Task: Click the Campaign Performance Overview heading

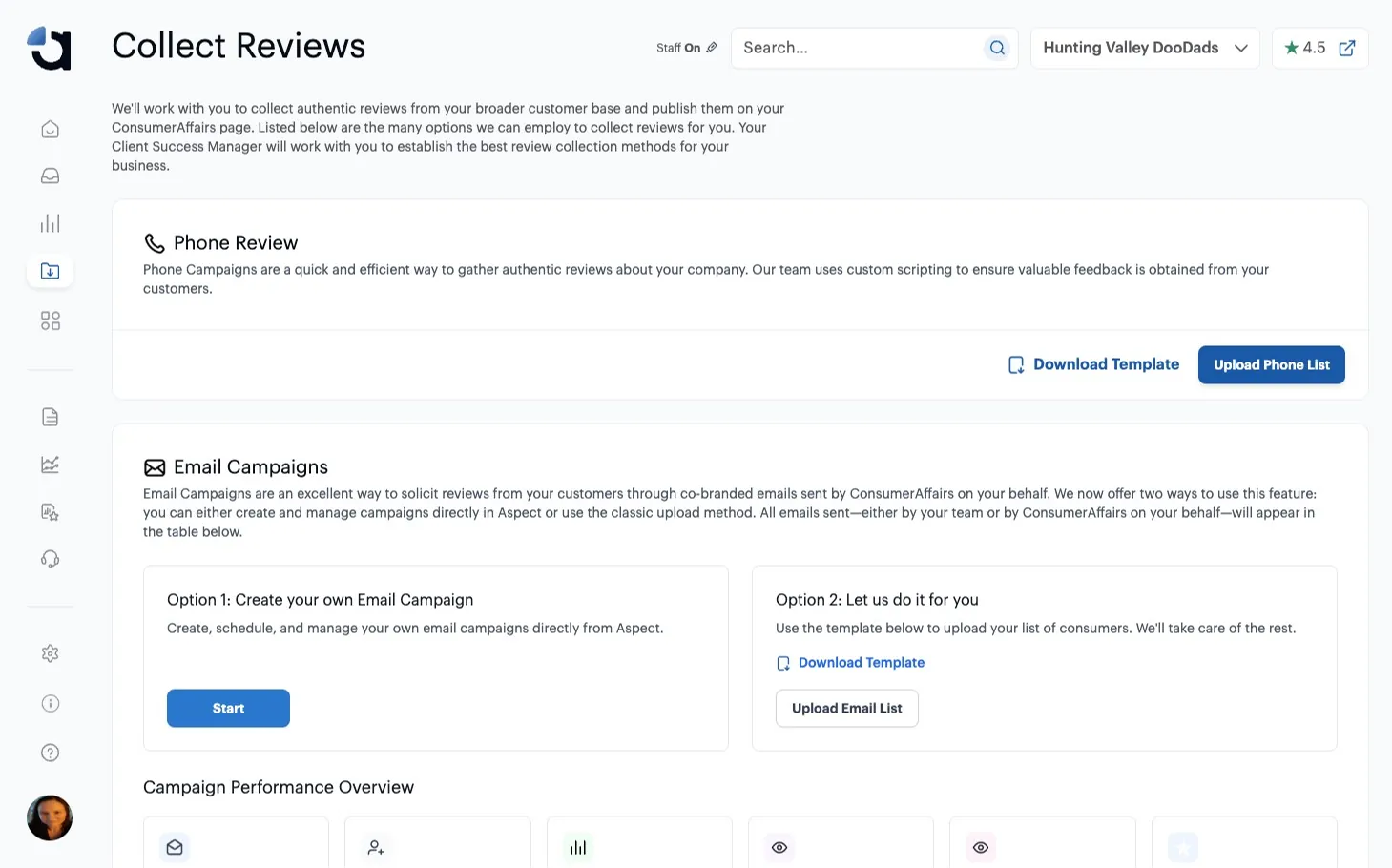Action: pyautogui.click(x=279, y=787)
